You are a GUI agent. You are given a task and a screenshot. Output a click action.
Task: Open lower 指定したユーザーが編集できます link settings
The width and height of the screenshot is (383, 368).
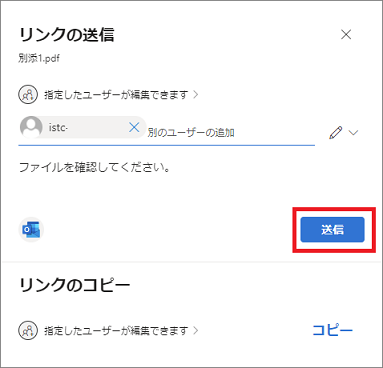[116, 331]
